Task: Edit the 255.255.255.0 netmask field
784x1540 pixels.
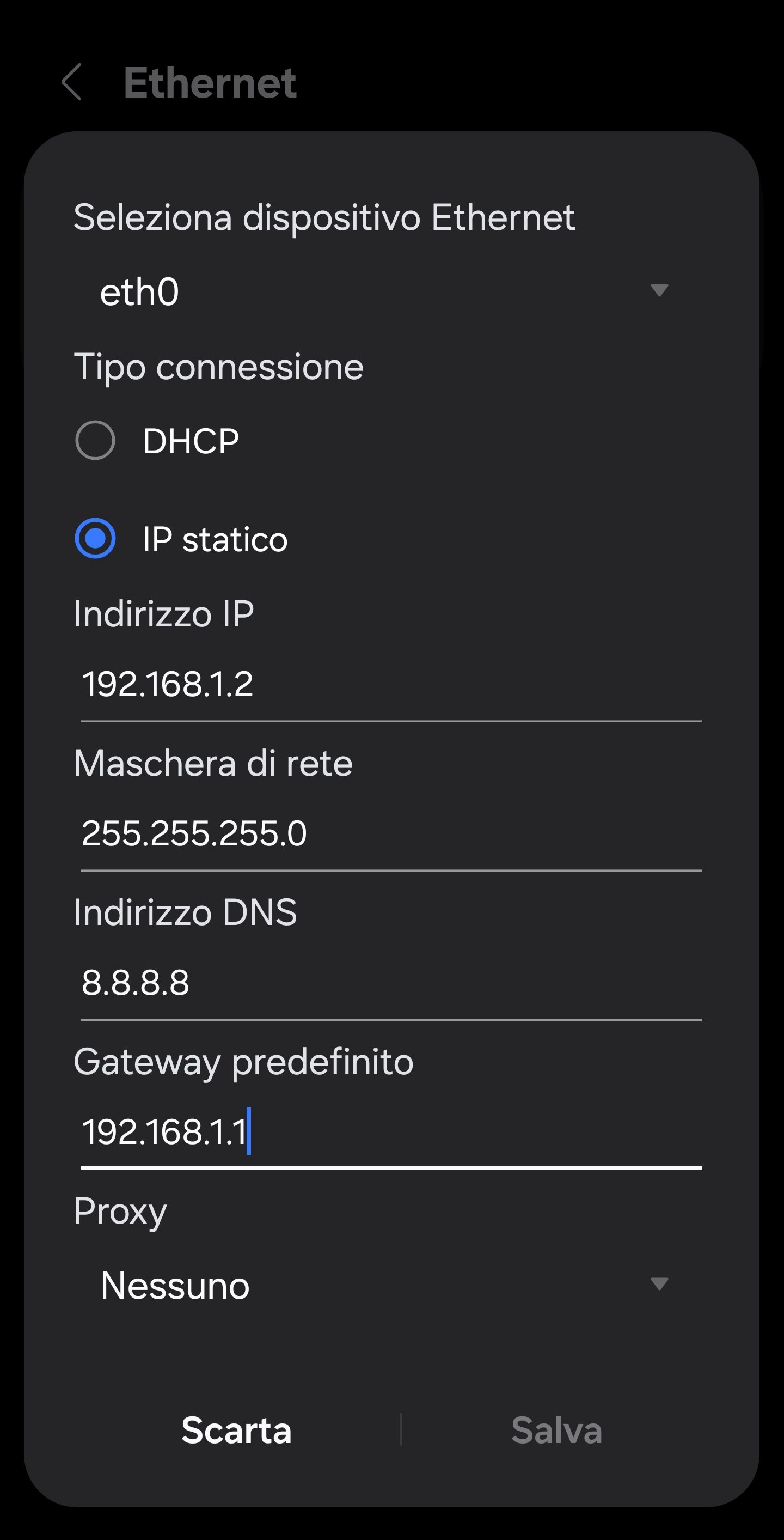Action: tap(391, 833)
